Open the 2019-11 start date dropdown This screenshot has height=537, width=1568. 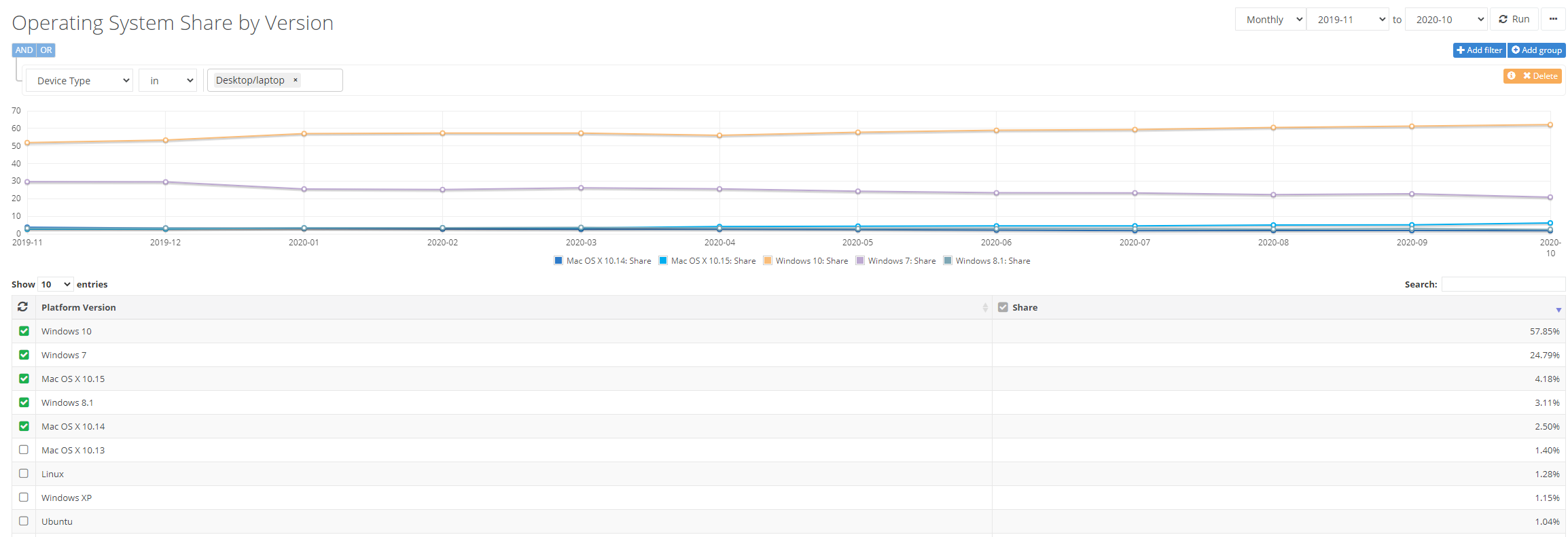pyautogui.click(x=1347, y=20)
